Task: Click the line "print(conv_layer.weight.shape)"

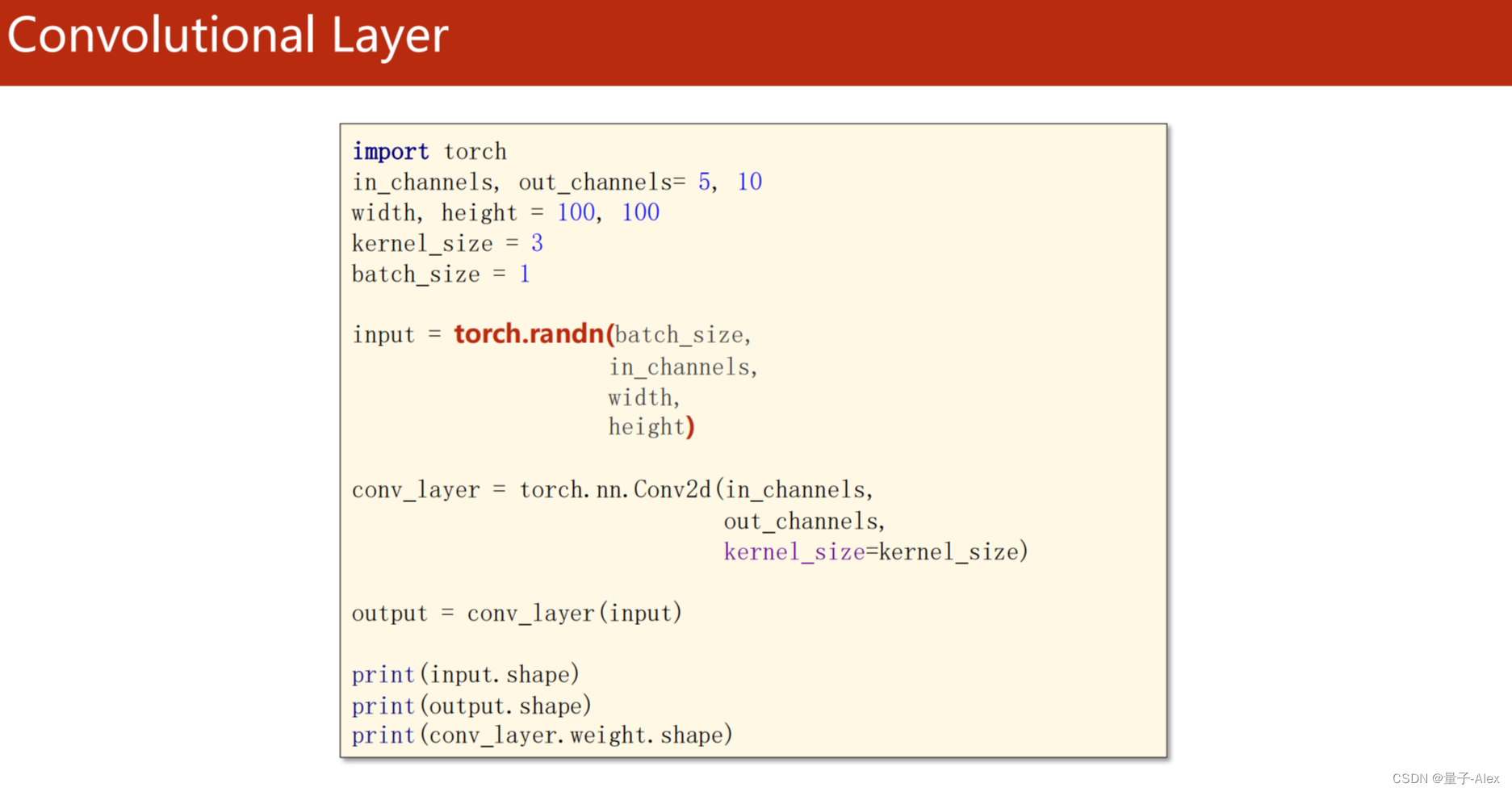Action: (542, 735)
